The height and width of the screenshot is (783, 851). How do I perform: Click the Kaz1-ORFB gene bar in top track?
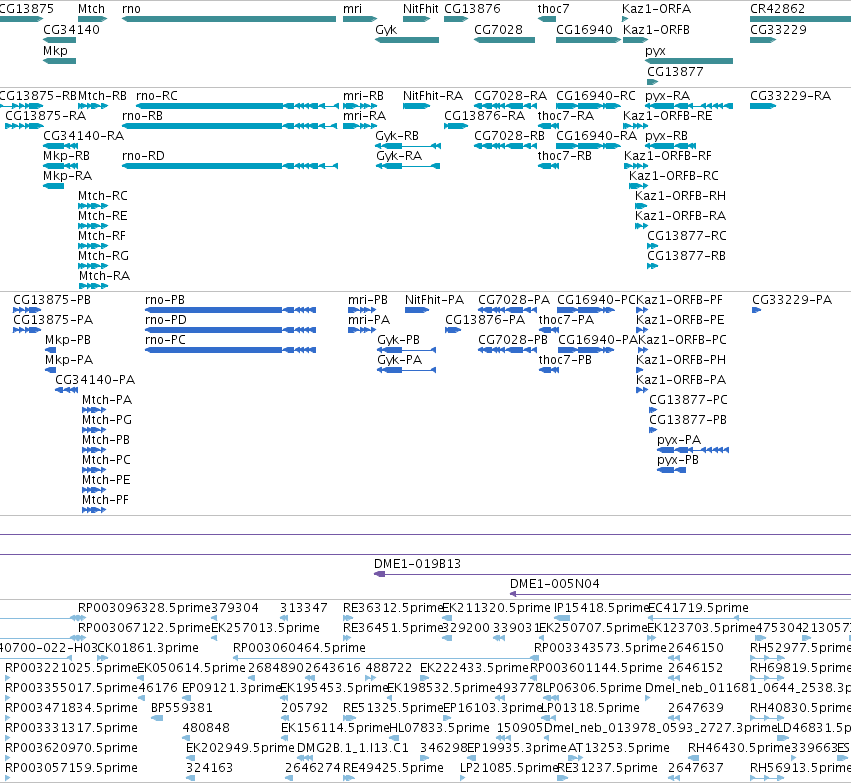(636, 40)
